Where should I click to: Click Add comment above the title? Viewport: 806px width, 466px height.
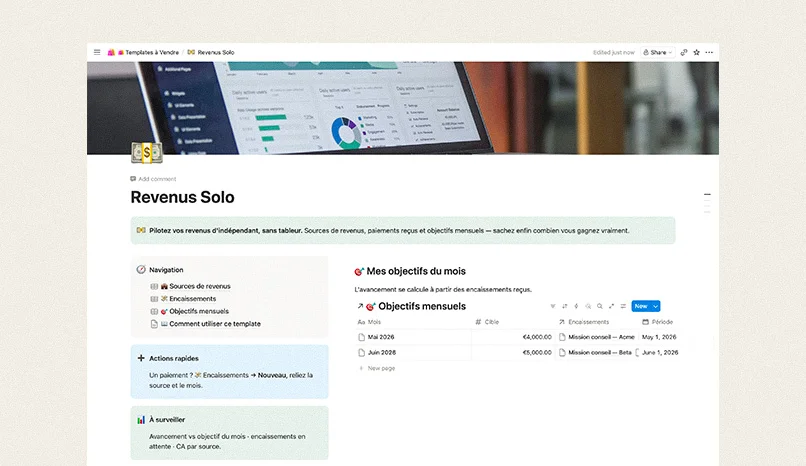point(153,179)
